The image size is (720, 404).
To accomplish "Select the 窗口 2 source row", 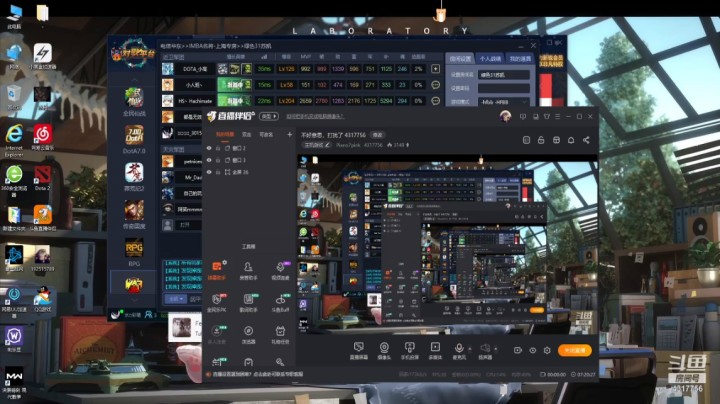I will (x=248, y=148).
